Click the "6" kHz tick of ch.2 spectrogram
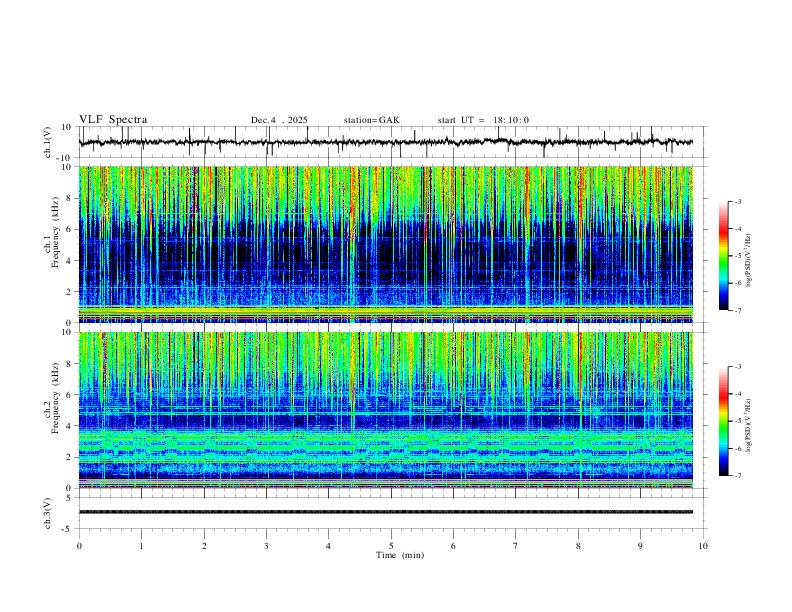This screenshot has width=792, height=612. pos(69,394)
